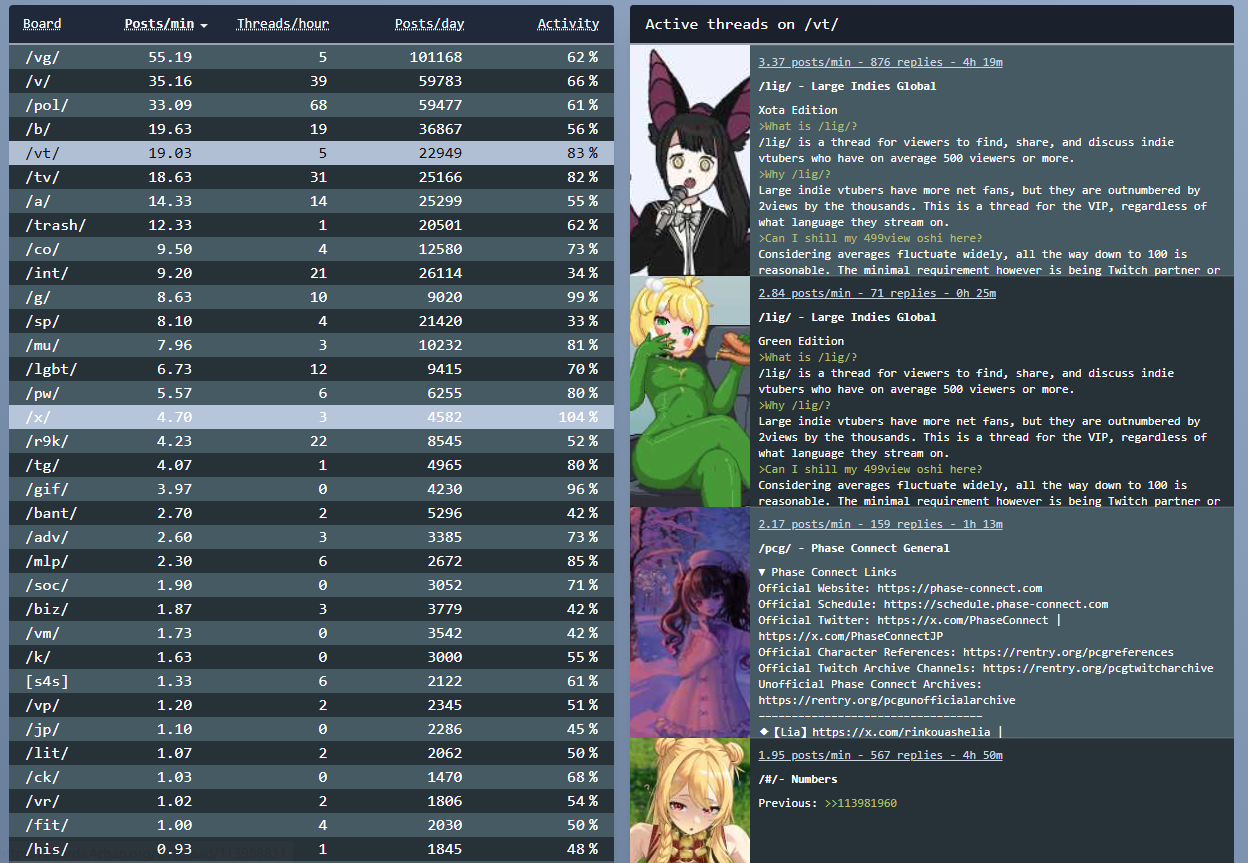1248x863 pixels.
Task: Open the Phase Connect General thumbnail
Action: coord(689,623)
